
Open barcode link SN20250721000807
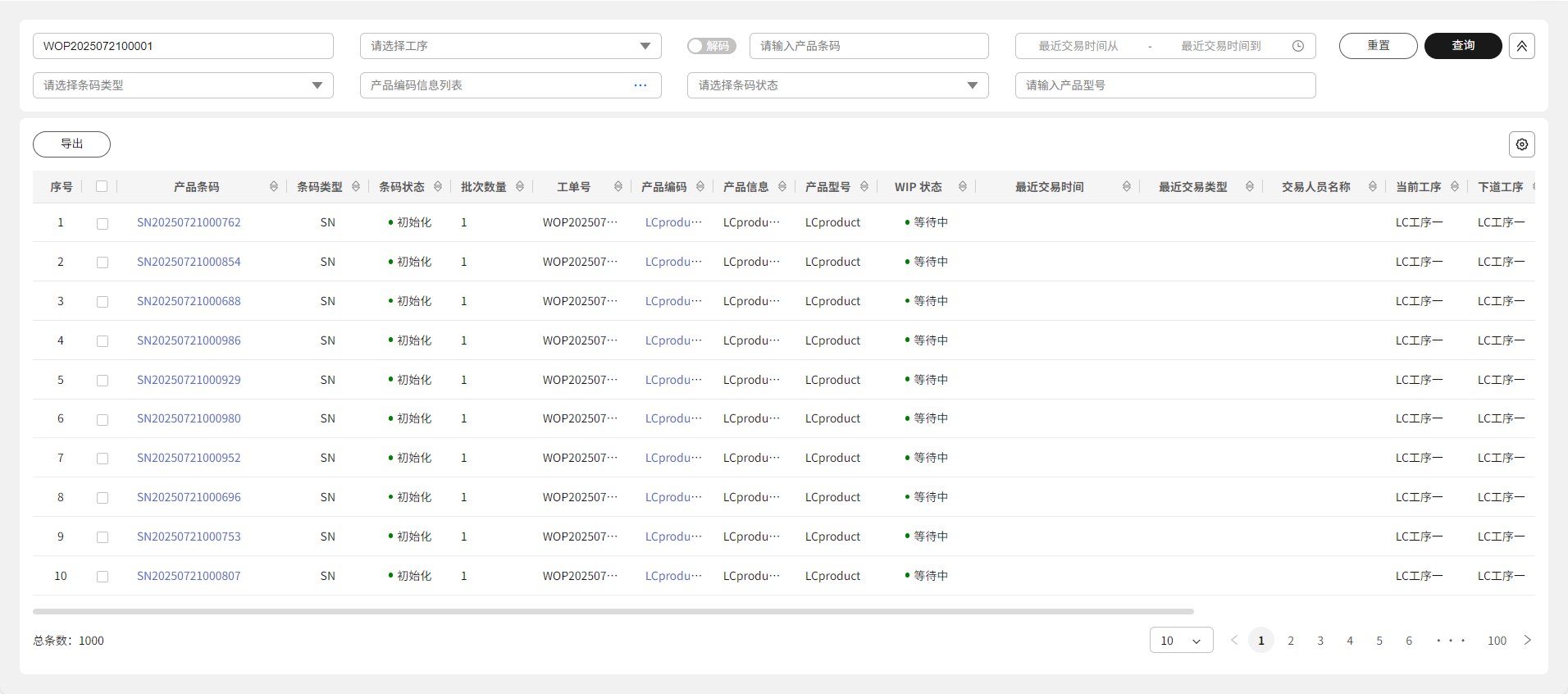pos(189,576)
